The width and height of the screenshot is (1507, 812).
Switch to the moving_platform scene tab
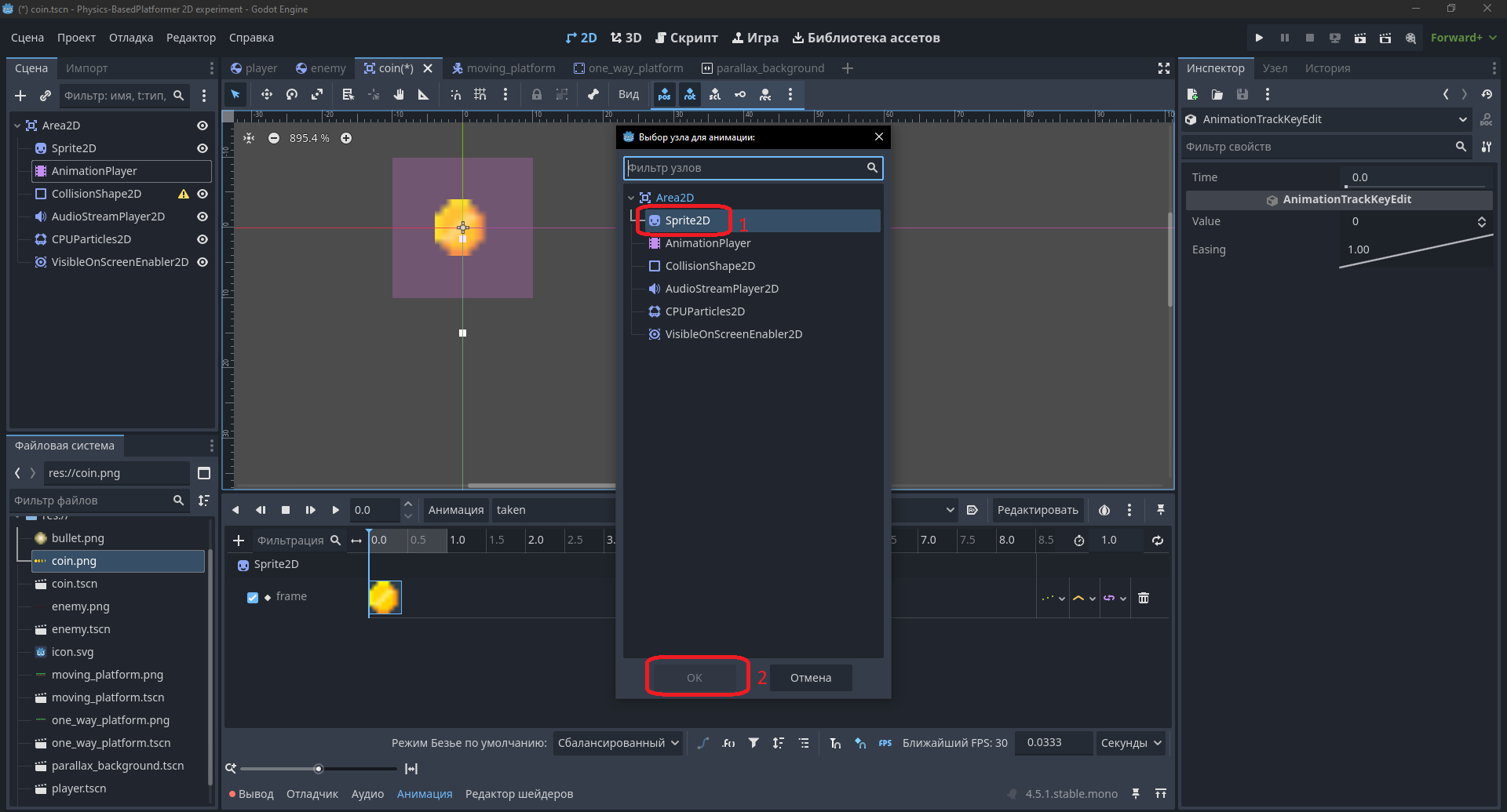(x=503, y=68)
